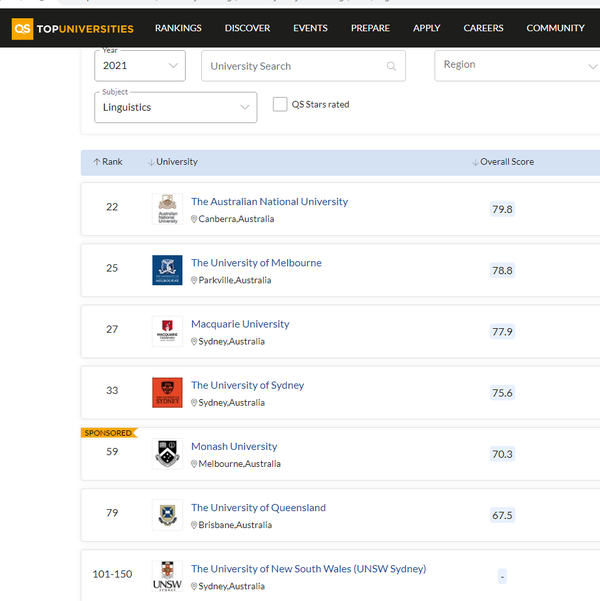Click the location pin beside Parkville, Australia
Viewport: 600px width, 601px height.
click(194, 280)
